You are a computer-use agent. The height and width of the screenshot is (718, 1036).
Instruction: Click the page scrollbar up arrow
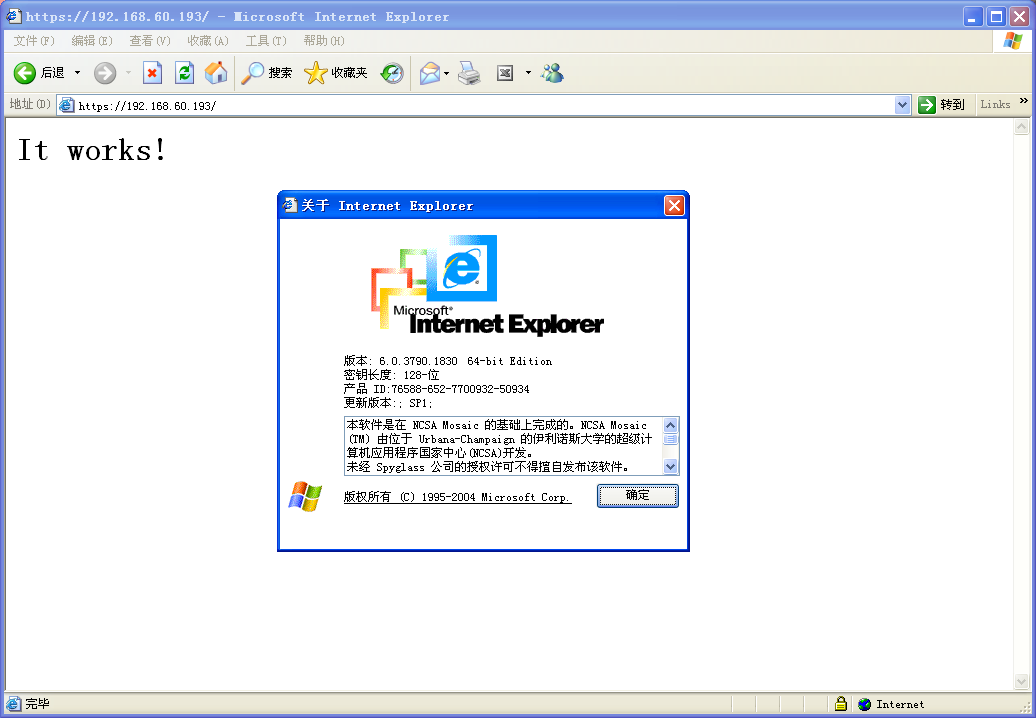[x=1022, y=127]
